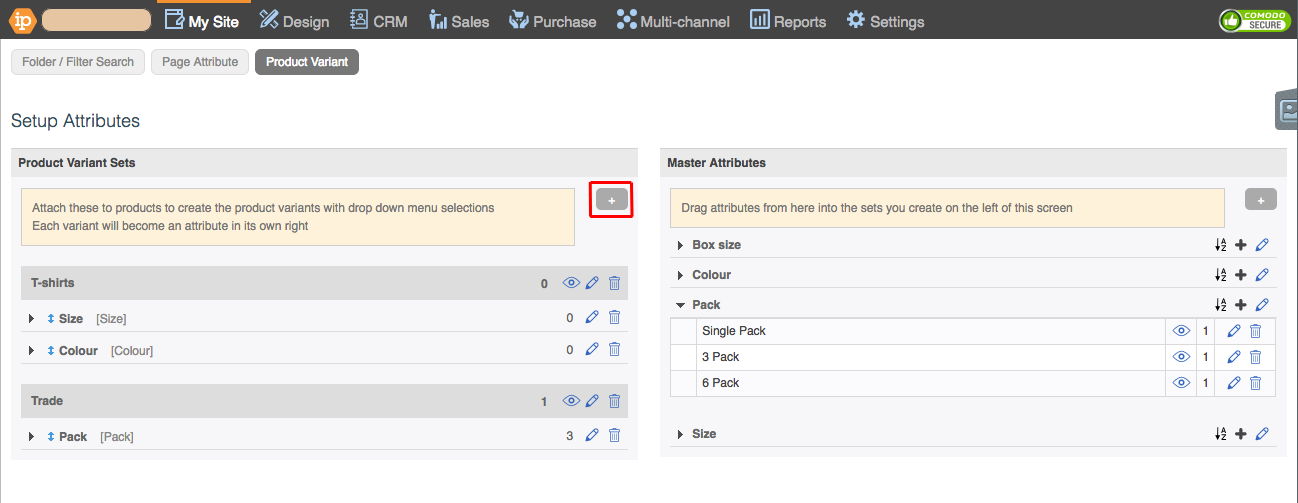This screenshot has width=1298, height=503.
Task: Toggle visibility eye for Trade set
Action: [571, 401]
